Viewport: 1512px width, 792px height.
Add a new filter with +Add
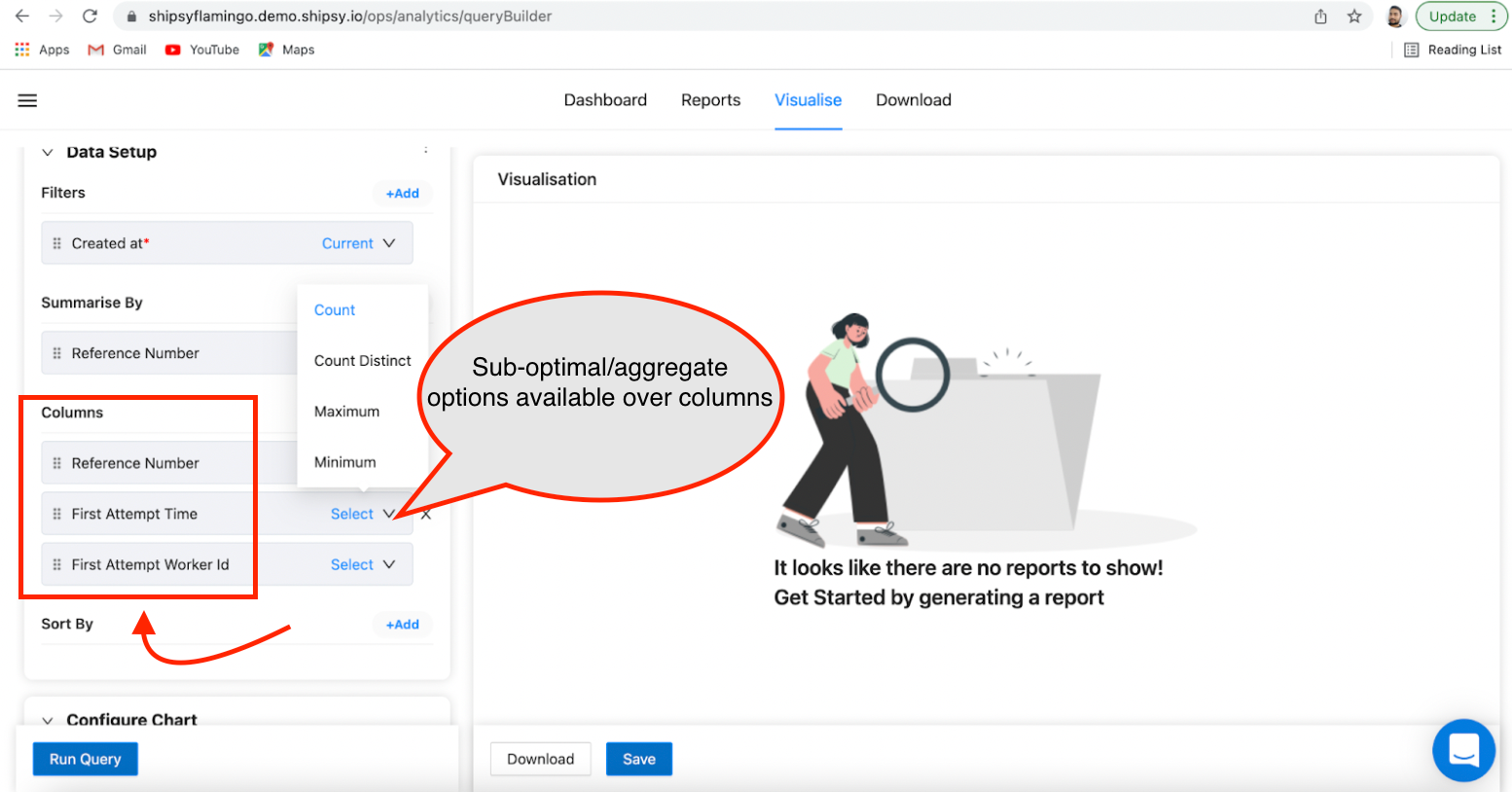click(x=402, y=194)
